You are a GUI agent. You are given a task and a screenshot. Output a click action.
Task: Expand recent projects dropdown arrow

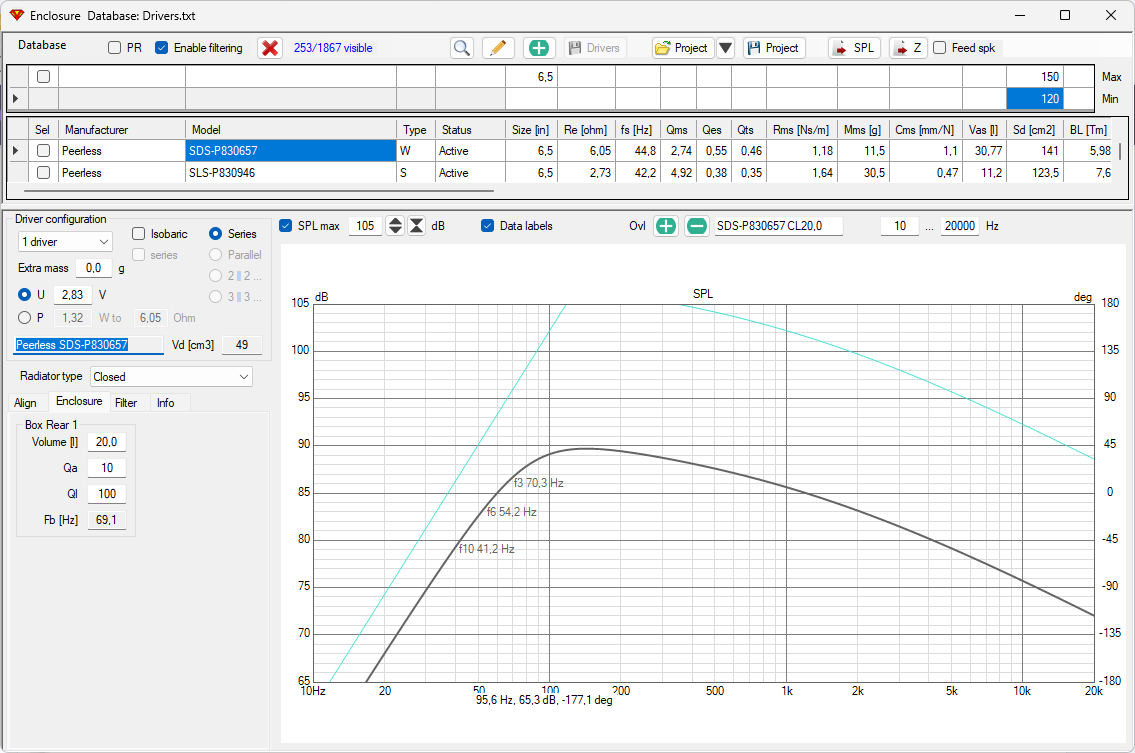coord(725,48)
